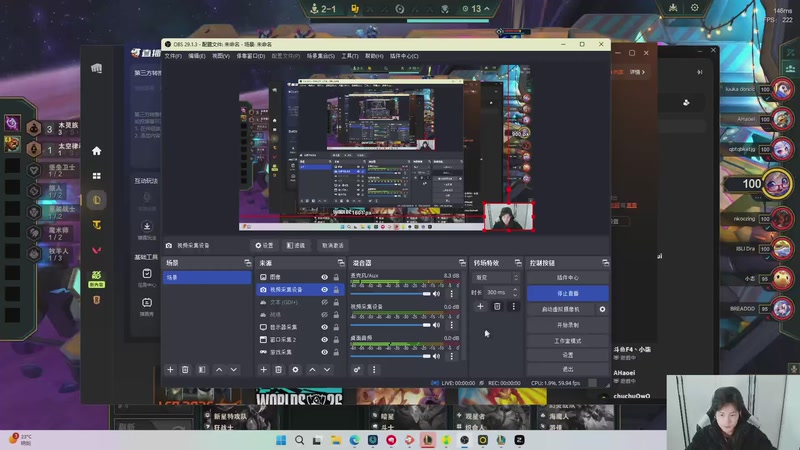Screen dimensions: 800x450
Task: Toggle the lock on the 图像 source
Action: [336, 277]
